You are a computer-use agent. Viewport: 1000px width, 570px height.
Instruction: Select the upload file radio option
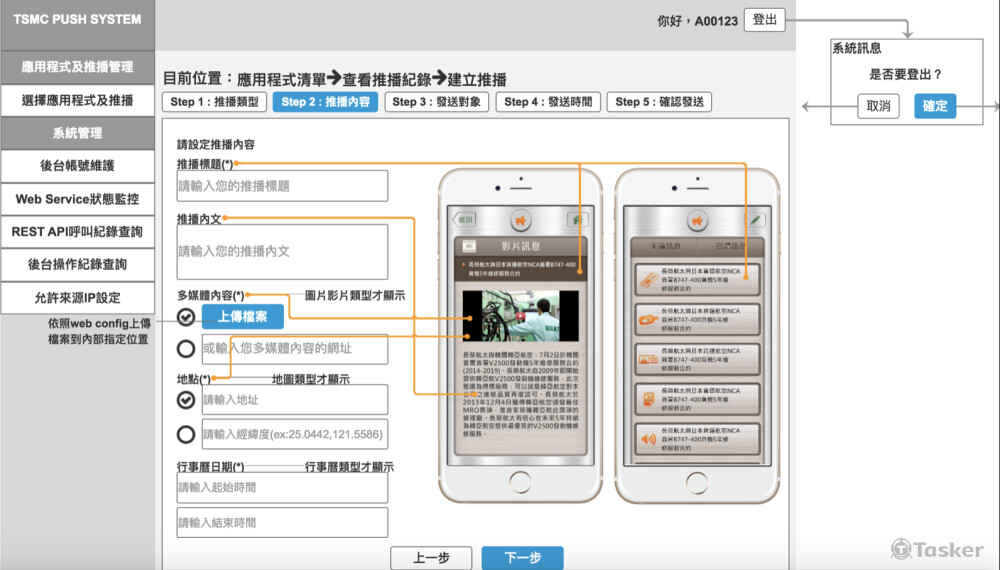click(186, 317)
